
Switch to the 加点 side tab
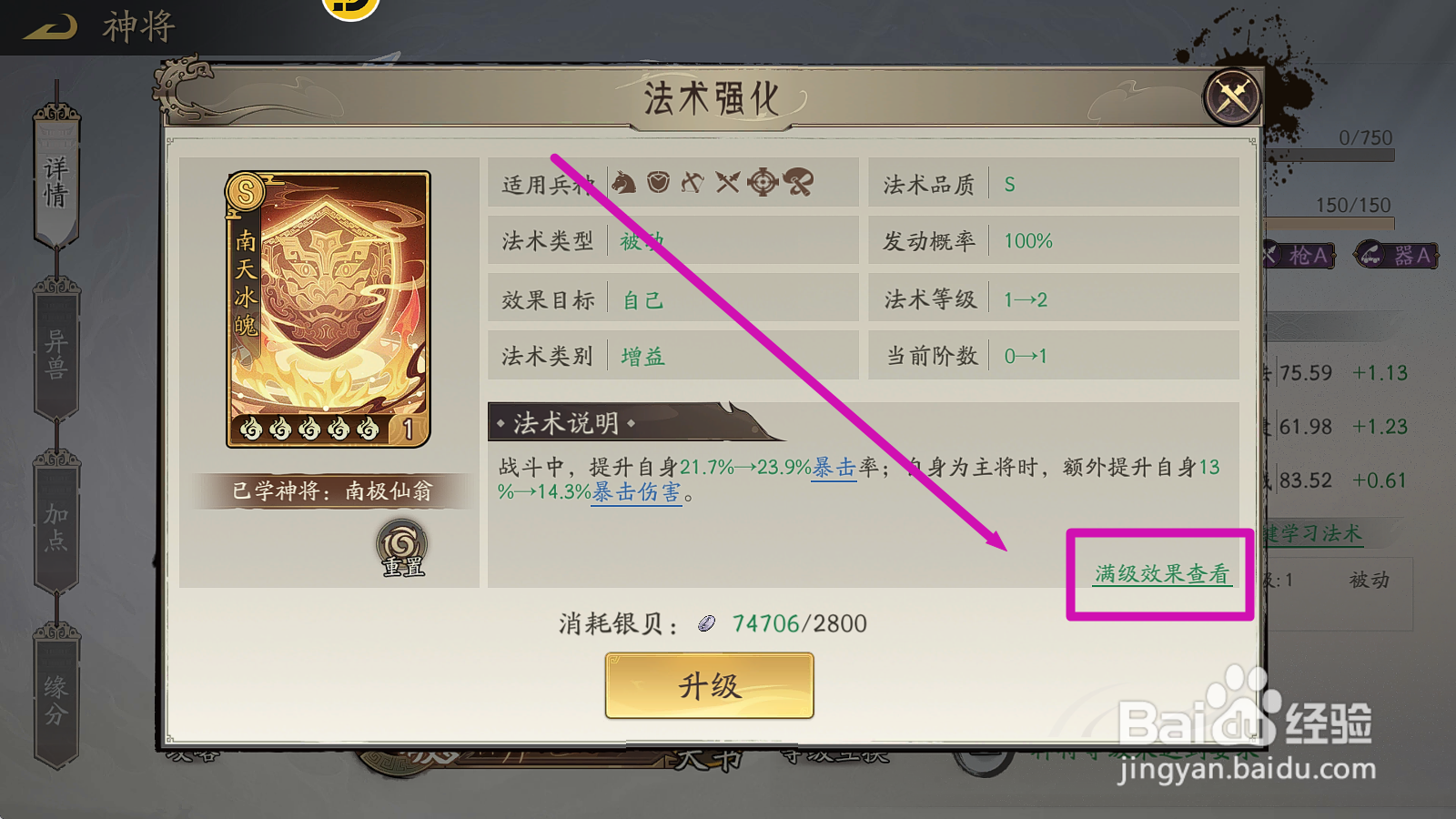coord(56,526)
